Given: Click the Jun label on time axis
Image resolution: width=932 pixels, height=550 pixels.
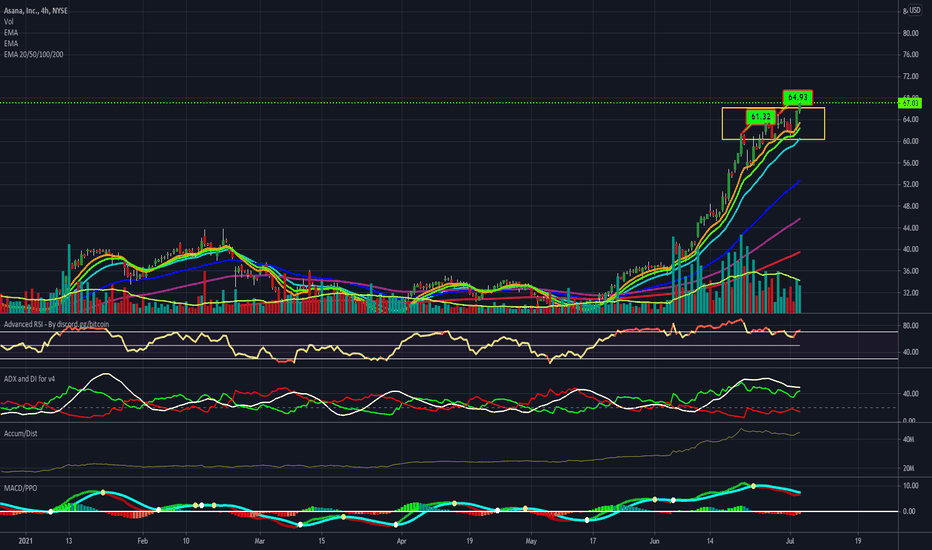Looking at the screenshot, I should pos(654,541).
